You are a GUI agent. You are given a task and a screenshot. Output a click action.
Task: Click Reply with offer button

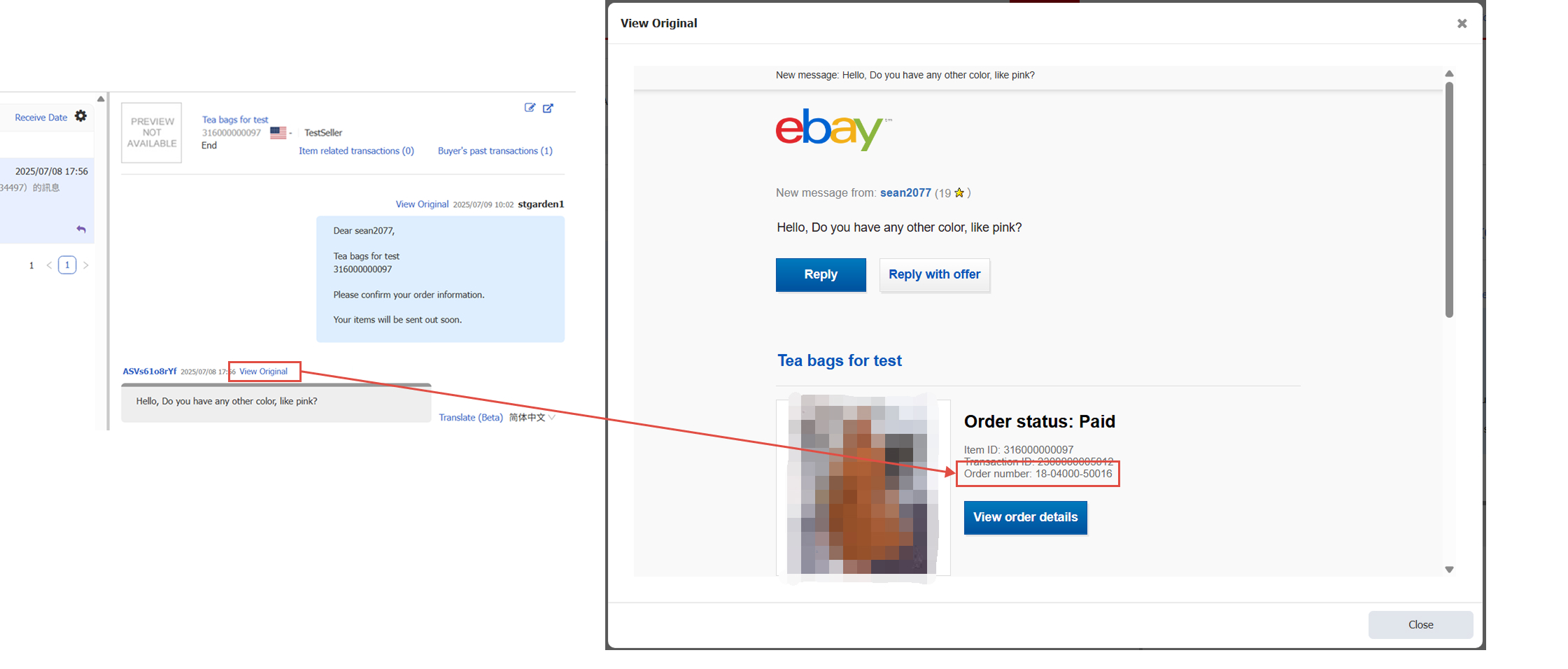(x=934, y=274)
